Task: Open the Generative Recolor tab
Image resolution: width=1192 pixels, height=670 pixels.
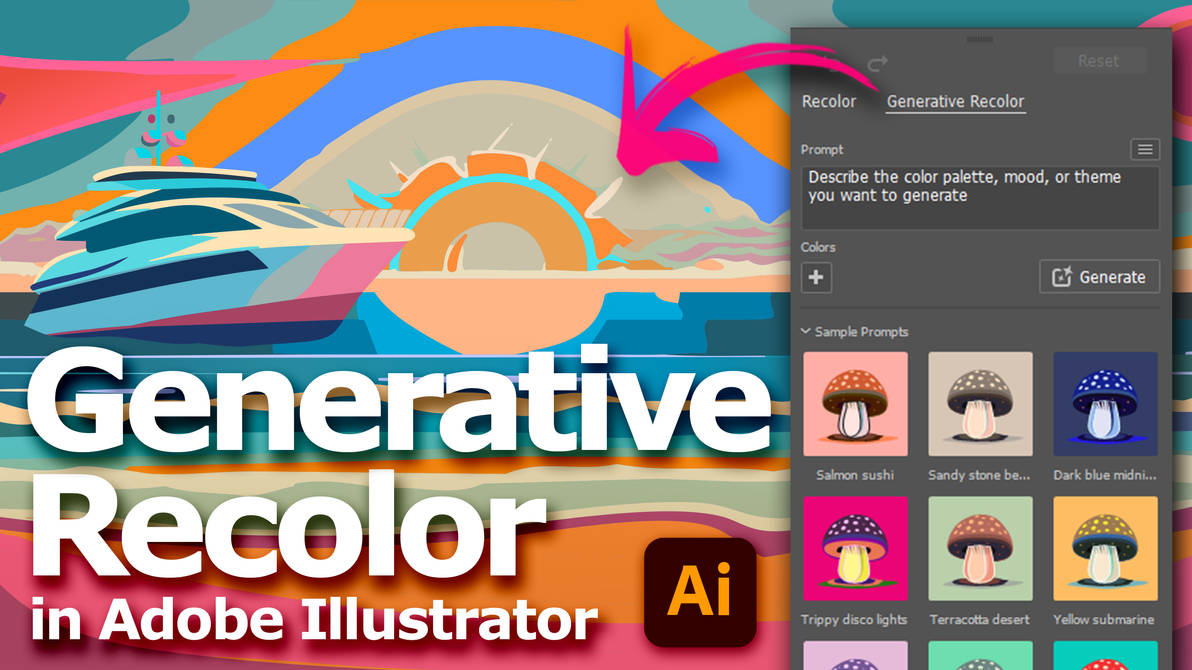Action: 956,102
